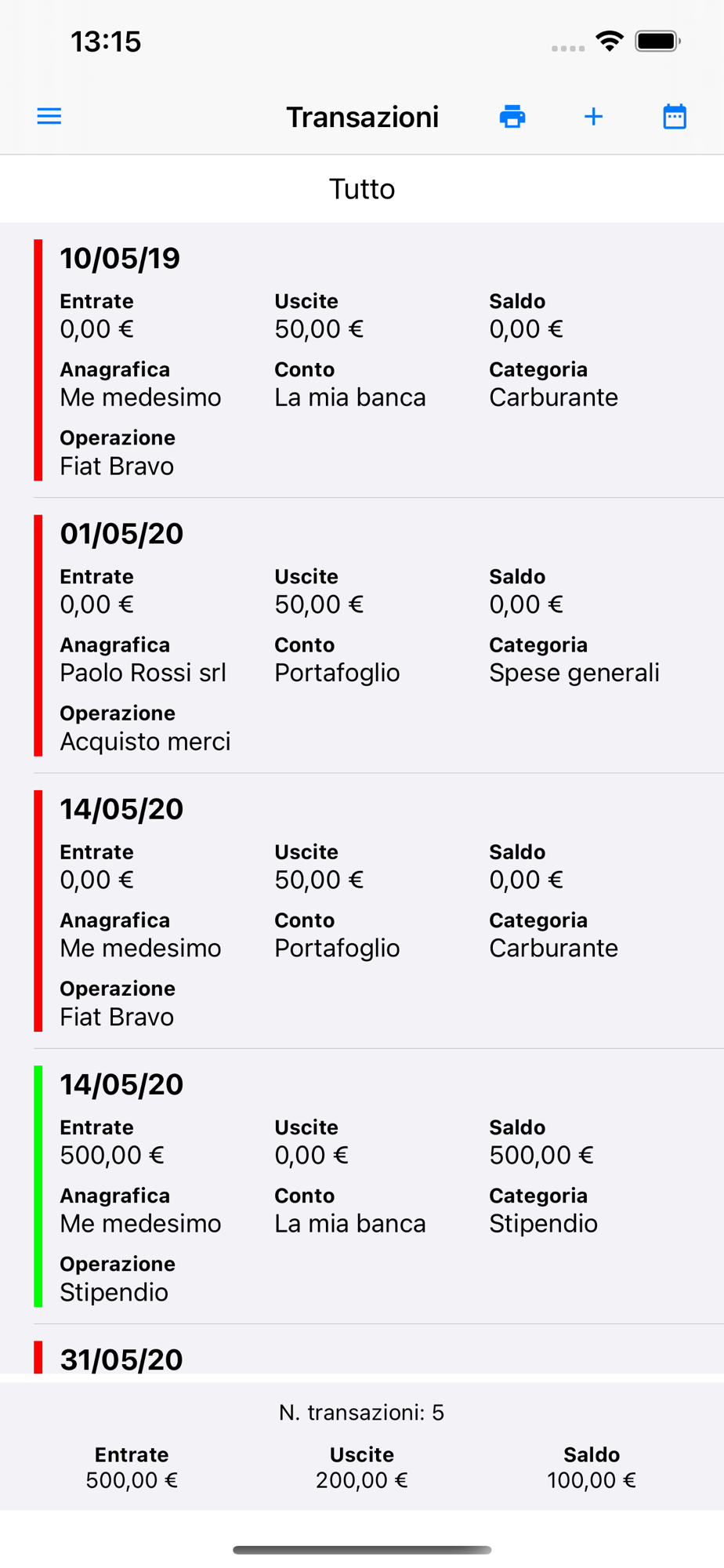Open the Stipendio income transaction
The image size is (724, 1568).
pyautogui.click(x=360, y=1187)
